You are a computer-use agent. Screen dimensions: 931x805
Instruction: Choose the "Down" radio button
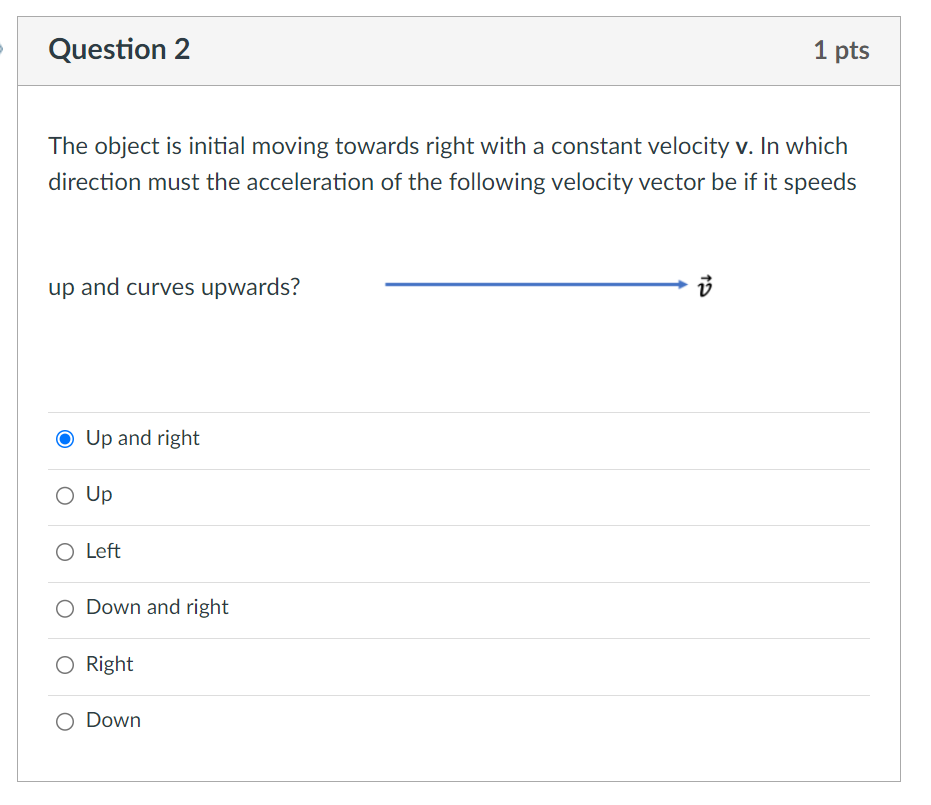(65, 721)
